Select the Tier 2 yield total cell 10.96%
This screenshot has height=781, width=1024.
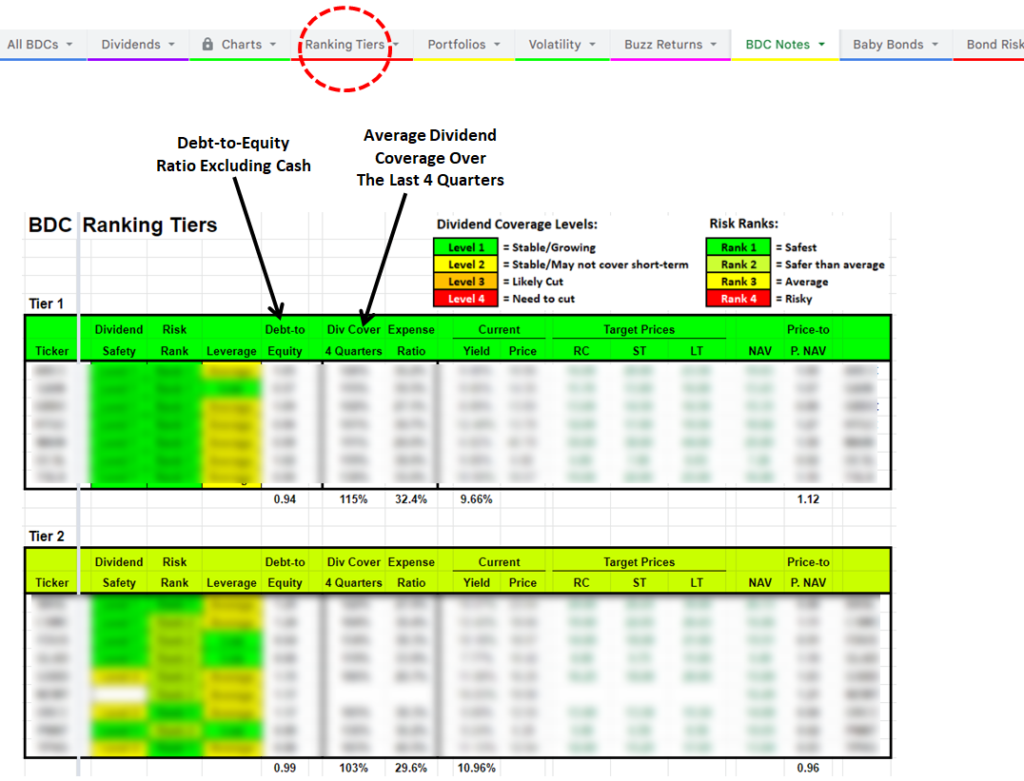(x=476, y=767)
